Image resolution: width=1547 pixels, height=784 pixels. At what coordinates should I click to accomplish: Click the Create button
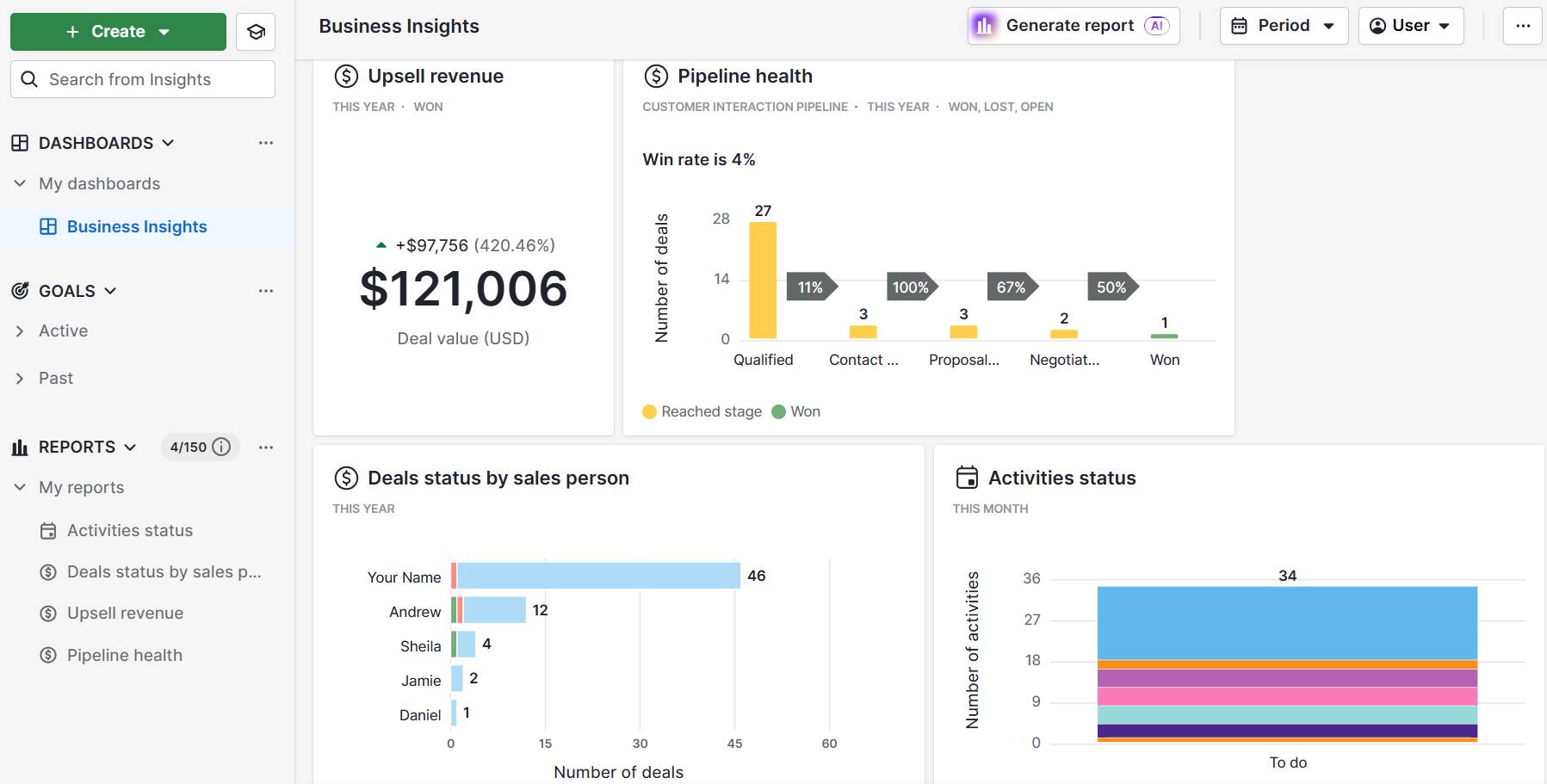tap(117, 31)
